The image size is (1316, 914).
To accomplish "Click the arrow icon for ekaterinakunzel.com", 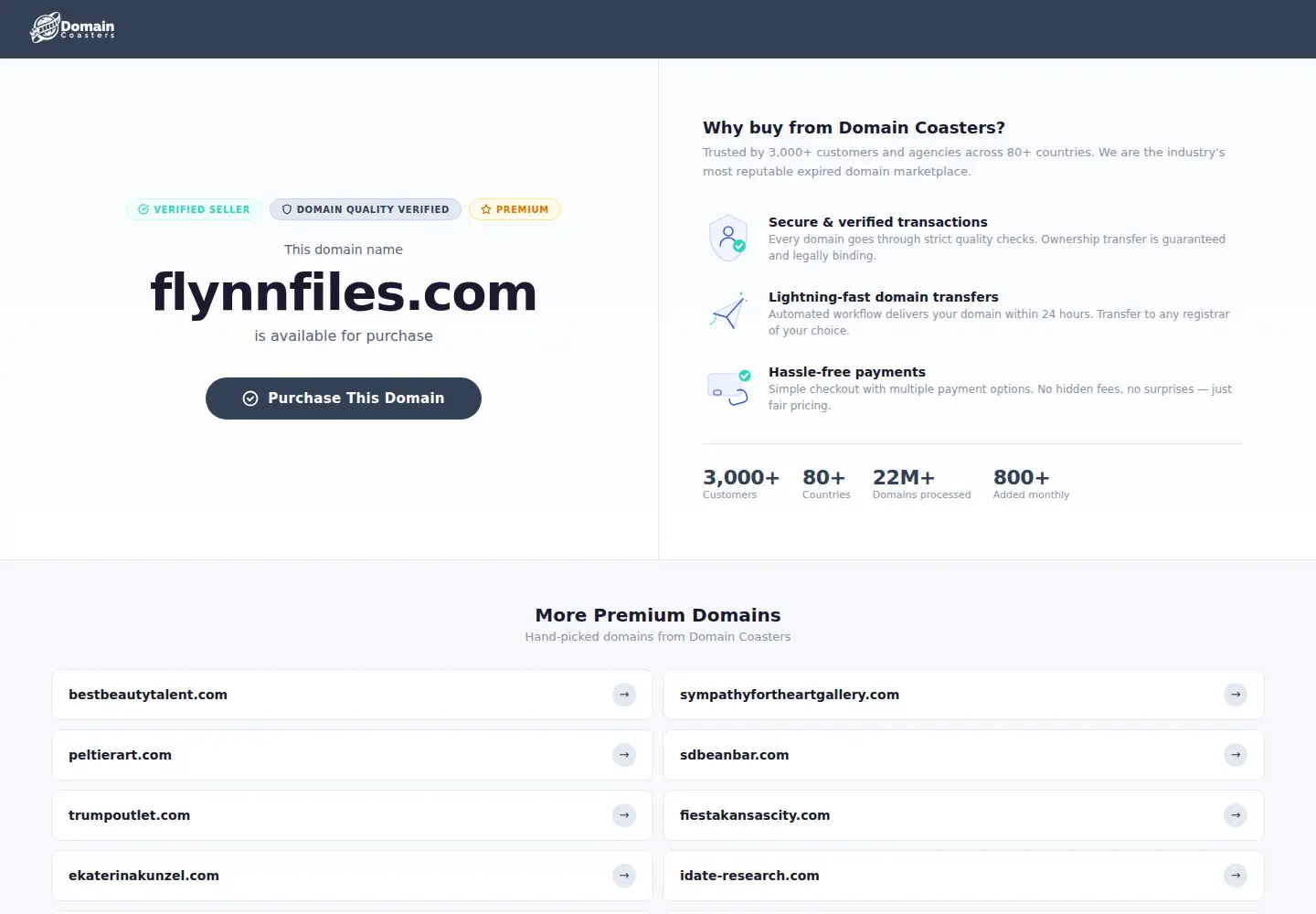I will [x=624, y=876].
